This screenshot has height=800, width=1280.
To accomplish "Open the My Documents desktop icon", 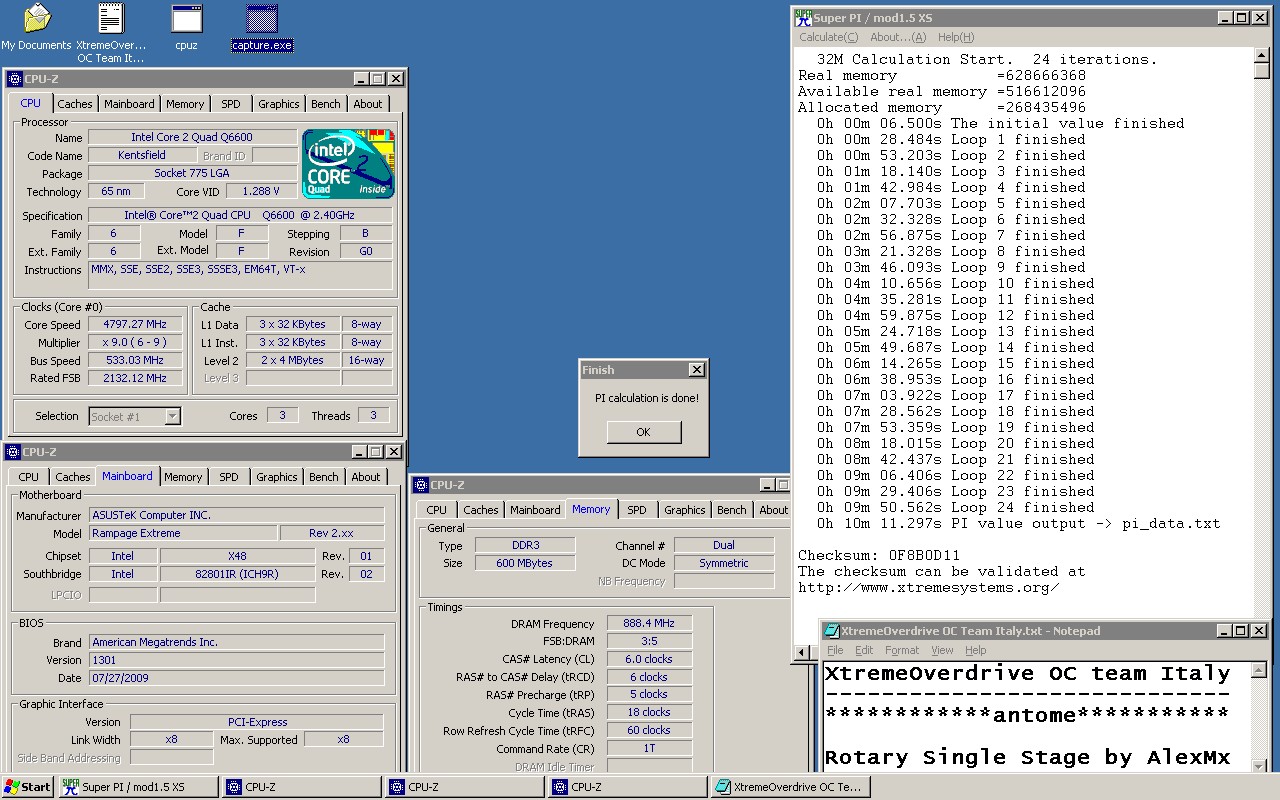I will coord(36,27).
